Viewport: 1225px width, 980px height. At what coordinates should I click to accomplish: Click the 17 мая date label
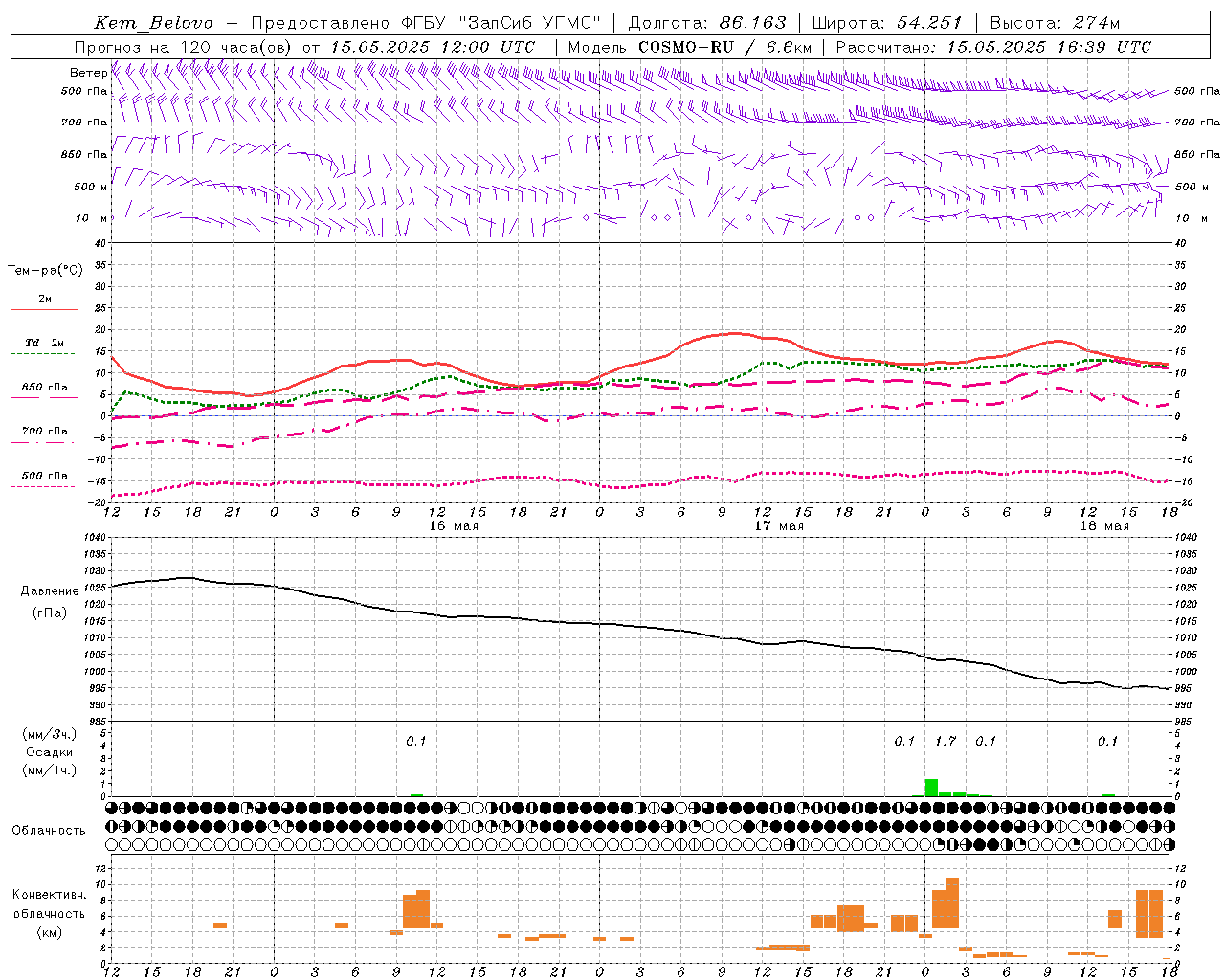coord(779,525)
